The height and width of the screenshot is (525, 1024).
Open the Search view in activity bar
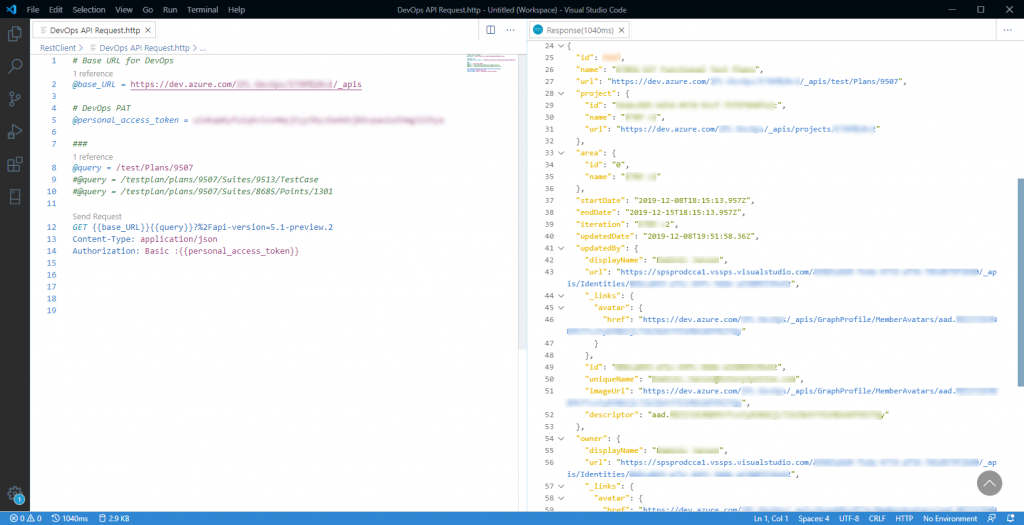coord(14,66)
